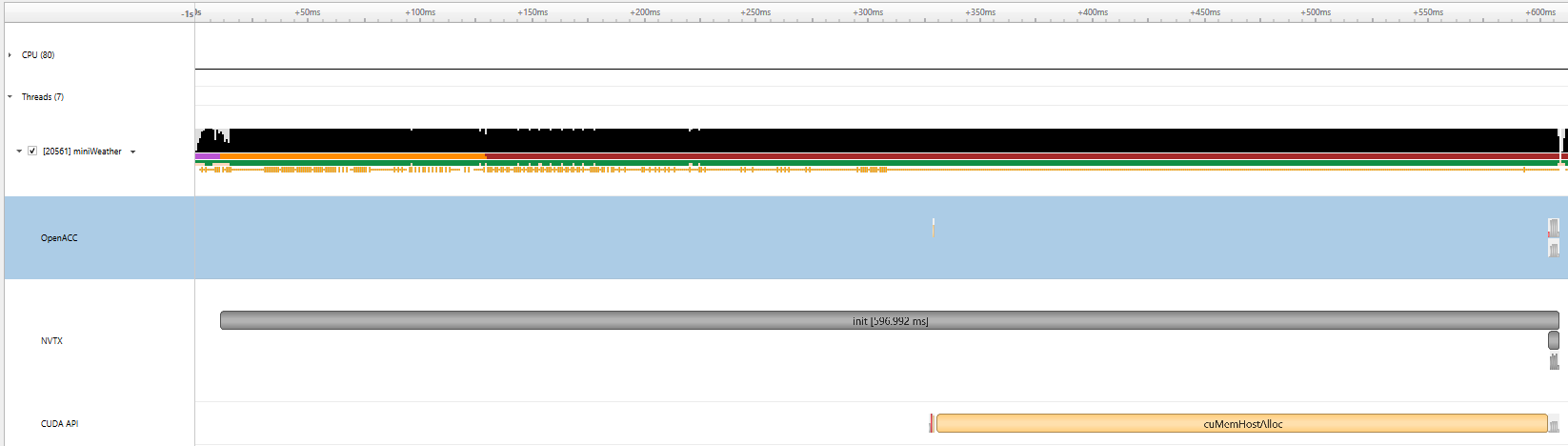Viewport: 1568px width, 446px height.
Task: Collapse the Threads (7) group
Action: [x=10, y=97]
